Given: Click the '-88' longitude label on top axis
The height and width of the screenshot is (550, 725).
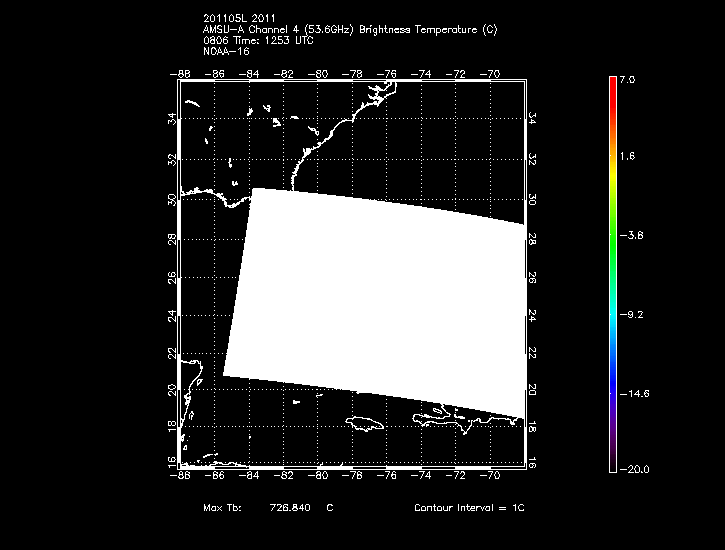Looking at the screenshot, I should click(180, 74).
